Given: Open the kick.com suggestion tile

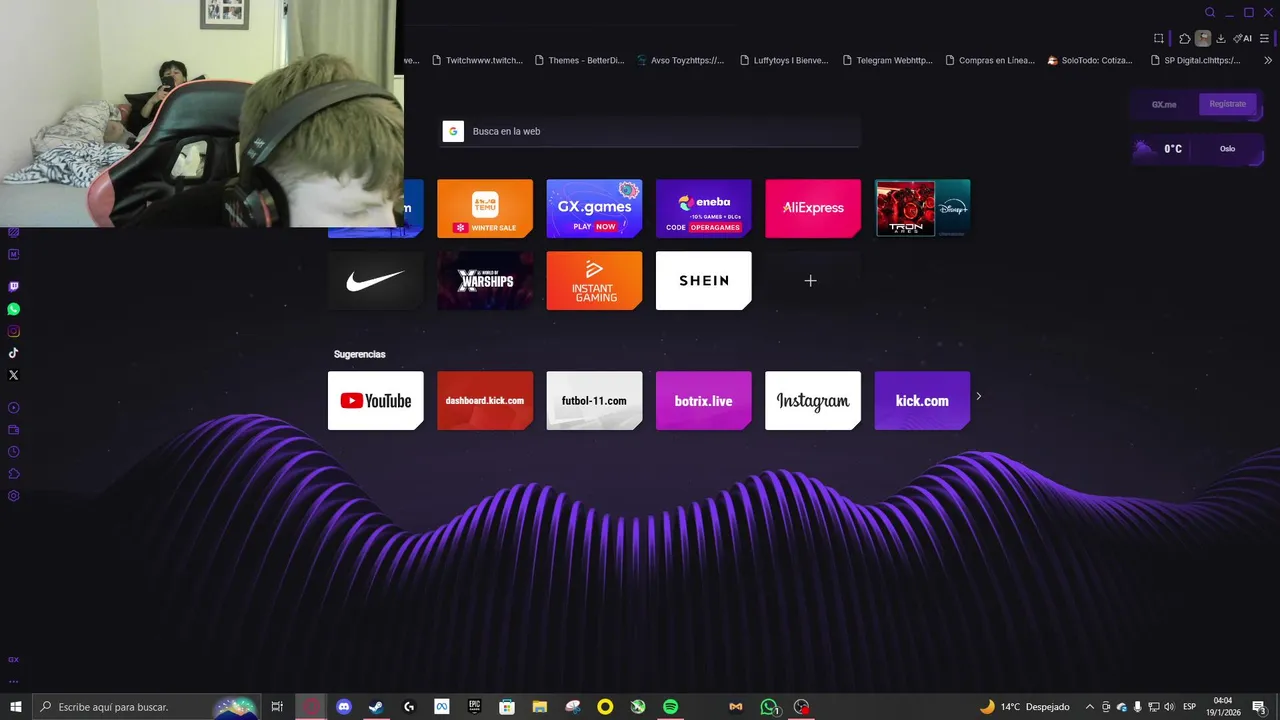Looking at the screenshot, I should coord(922,400).
